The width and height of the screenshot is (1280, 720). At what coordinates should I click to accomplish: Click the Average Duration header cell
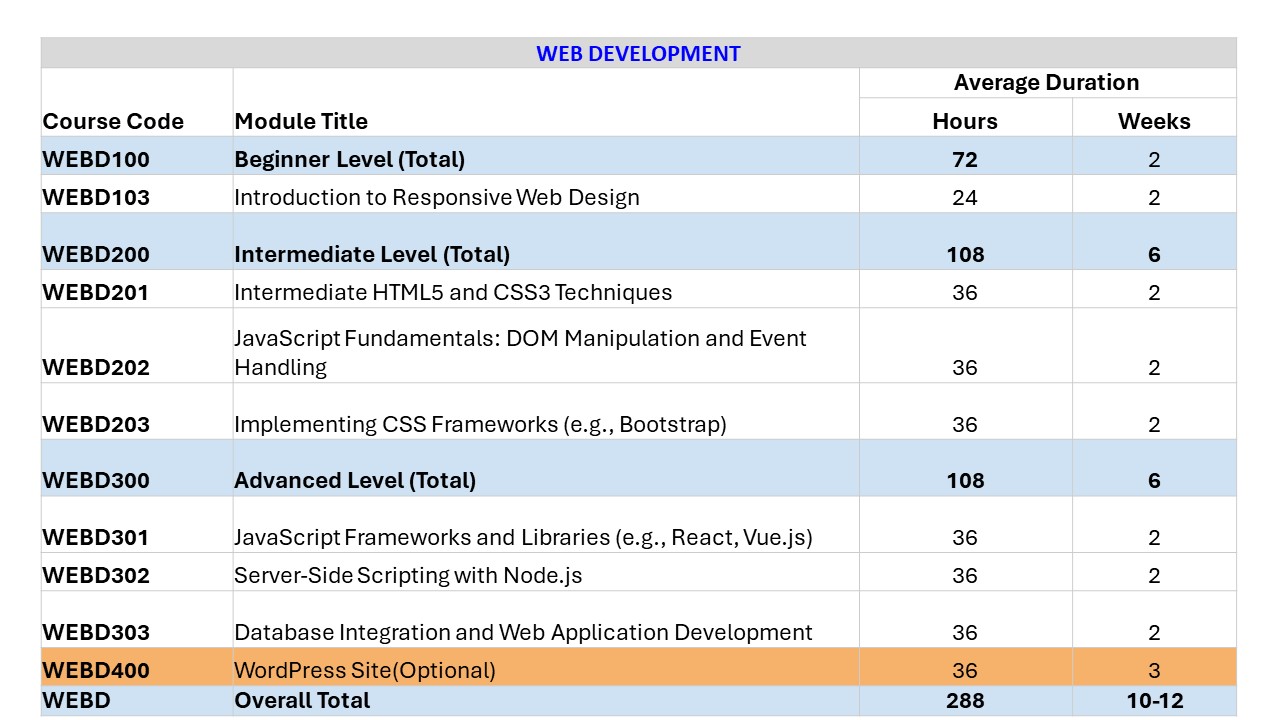[1046, 83]
